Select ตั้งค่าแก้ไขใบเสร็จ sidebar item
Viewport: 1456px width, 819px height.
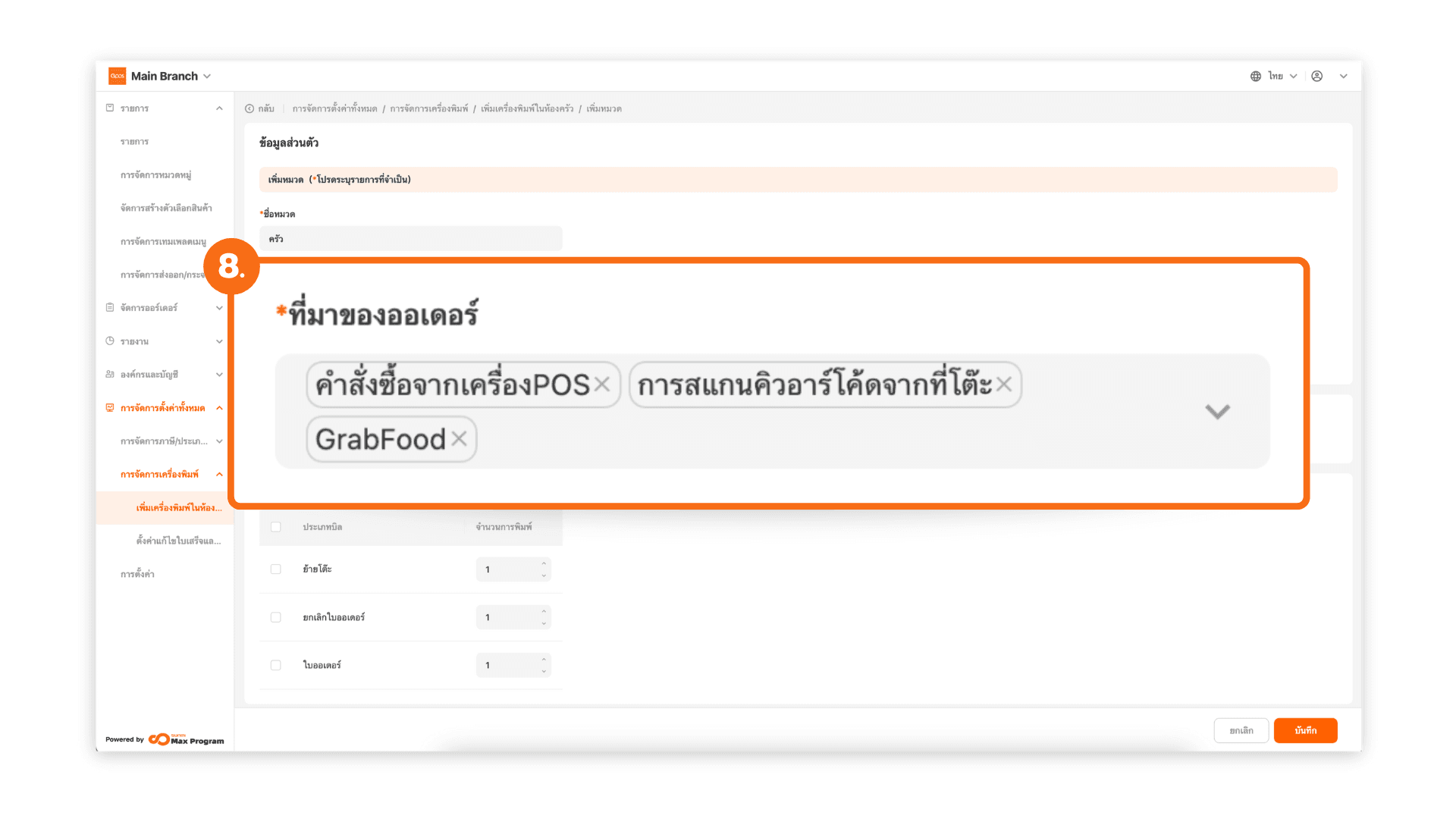[178, 541]
